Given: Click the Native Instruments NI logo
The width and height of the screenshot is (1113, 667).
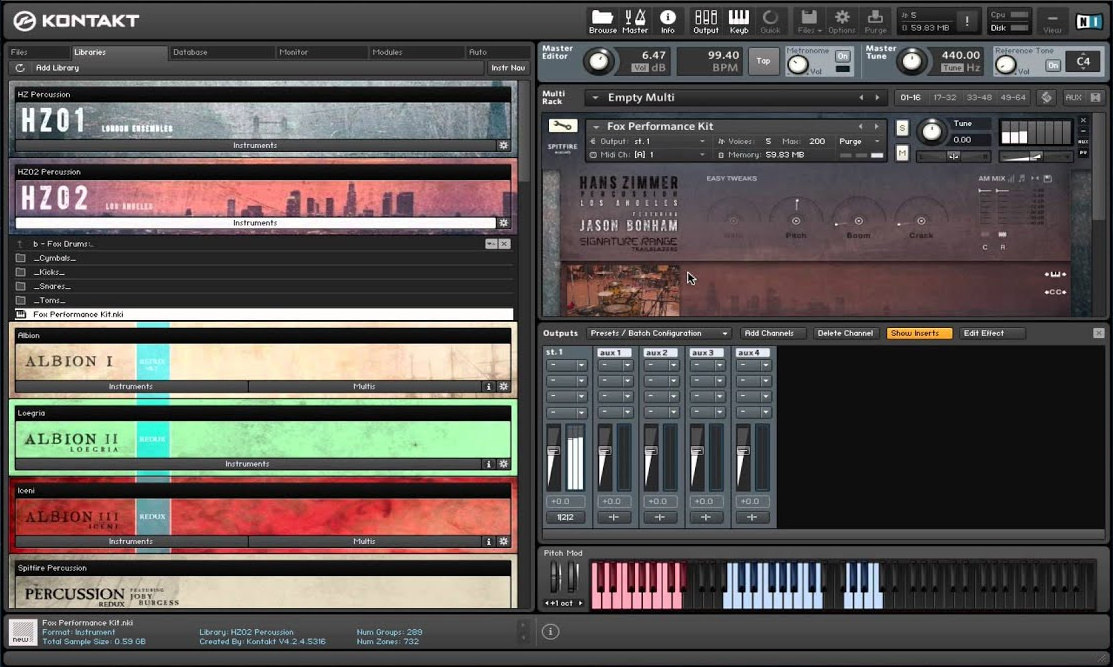Looking at the screenshot, I should (1088, 21).
